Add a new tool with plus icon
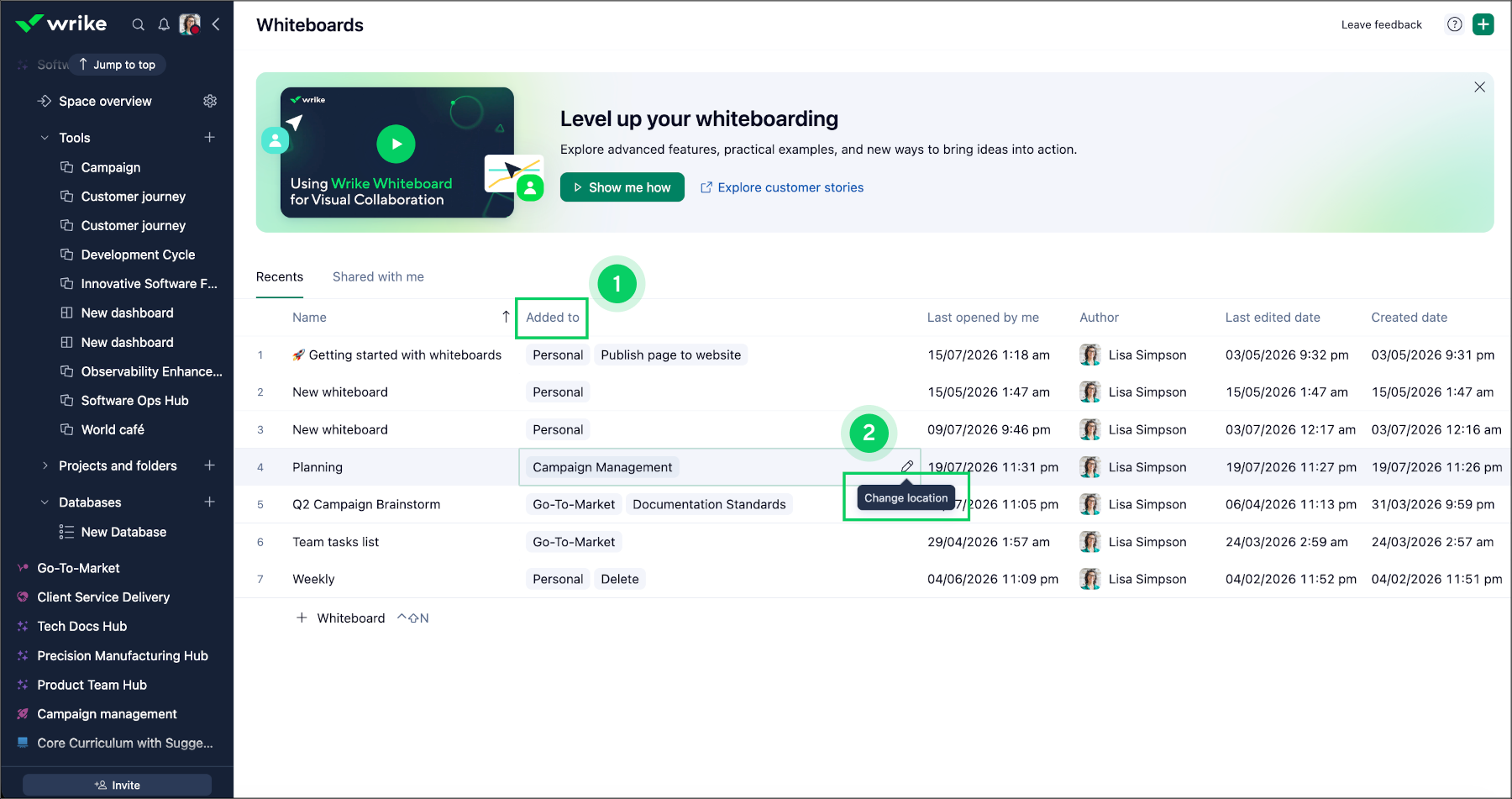The image size is (1512, 799). click(x=210, y=137)
